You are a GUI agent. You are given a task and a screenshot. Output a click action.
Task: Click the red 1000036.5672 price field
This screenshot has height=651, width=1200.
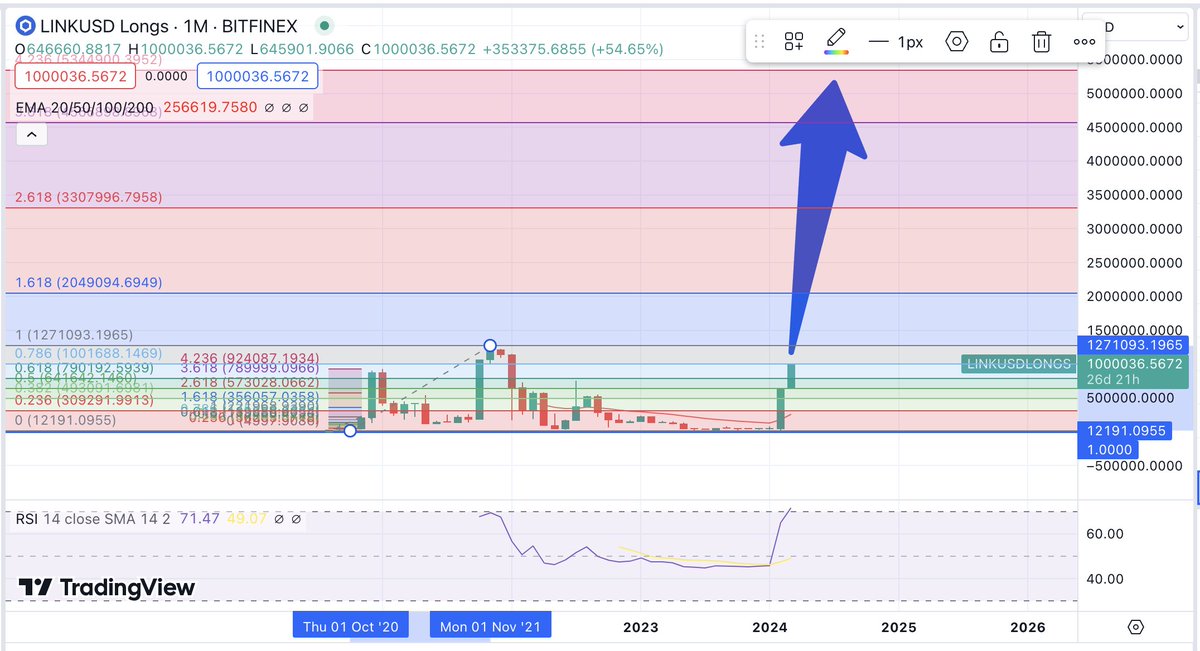coord(74,76)
